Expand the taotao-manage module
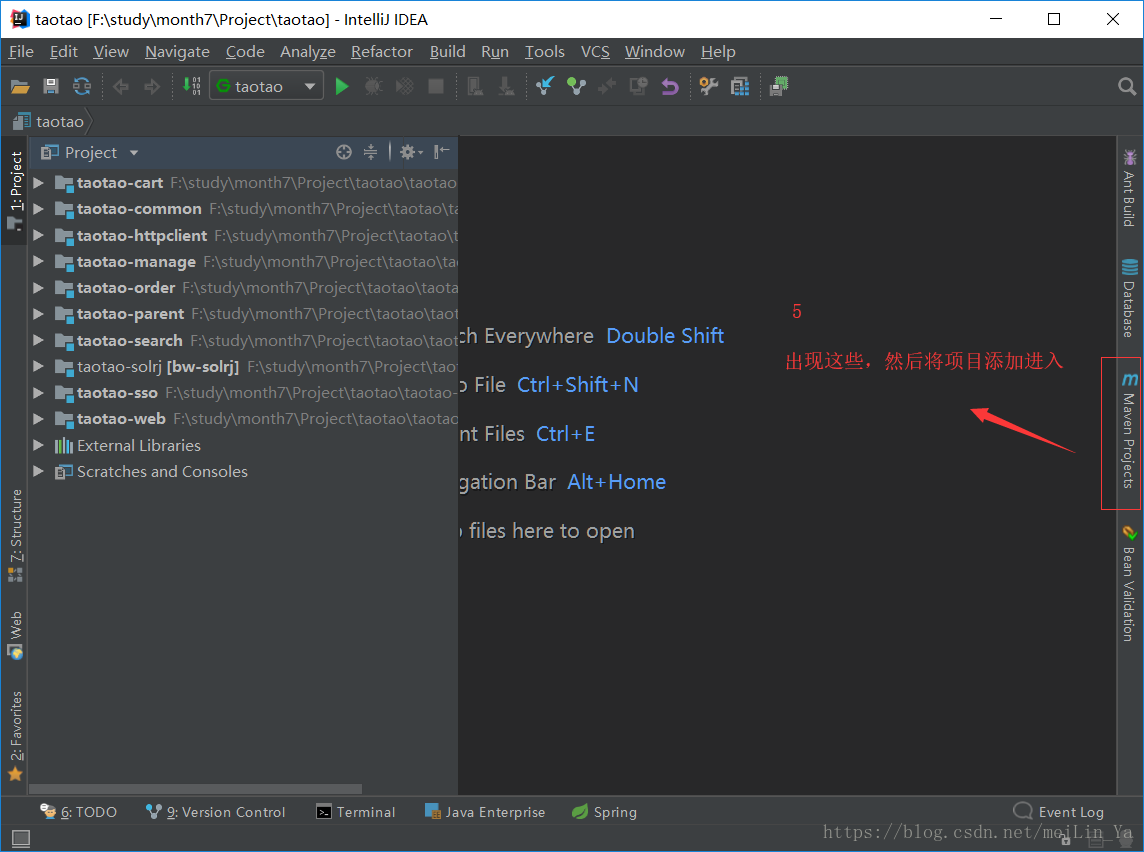Viewport: 1144px width, 852px height. click(x=39, y=262)
